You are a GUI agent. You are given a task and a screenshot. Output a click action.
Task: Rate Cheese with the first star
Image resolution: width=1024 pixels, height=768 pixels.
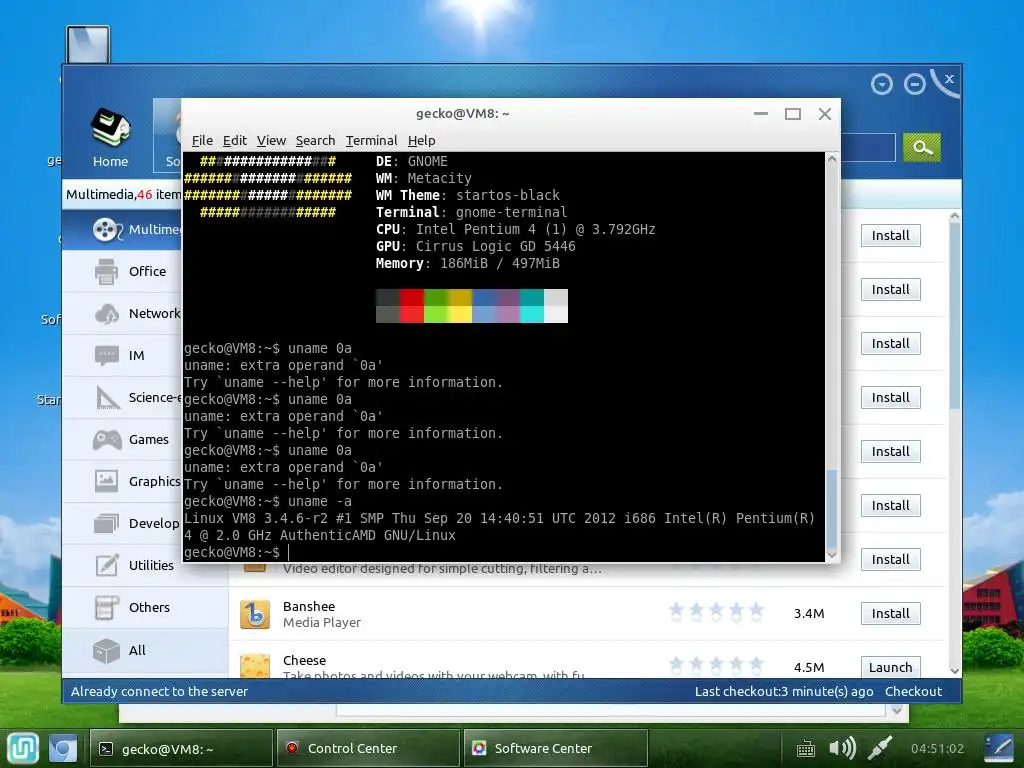(x=677, y=665)
